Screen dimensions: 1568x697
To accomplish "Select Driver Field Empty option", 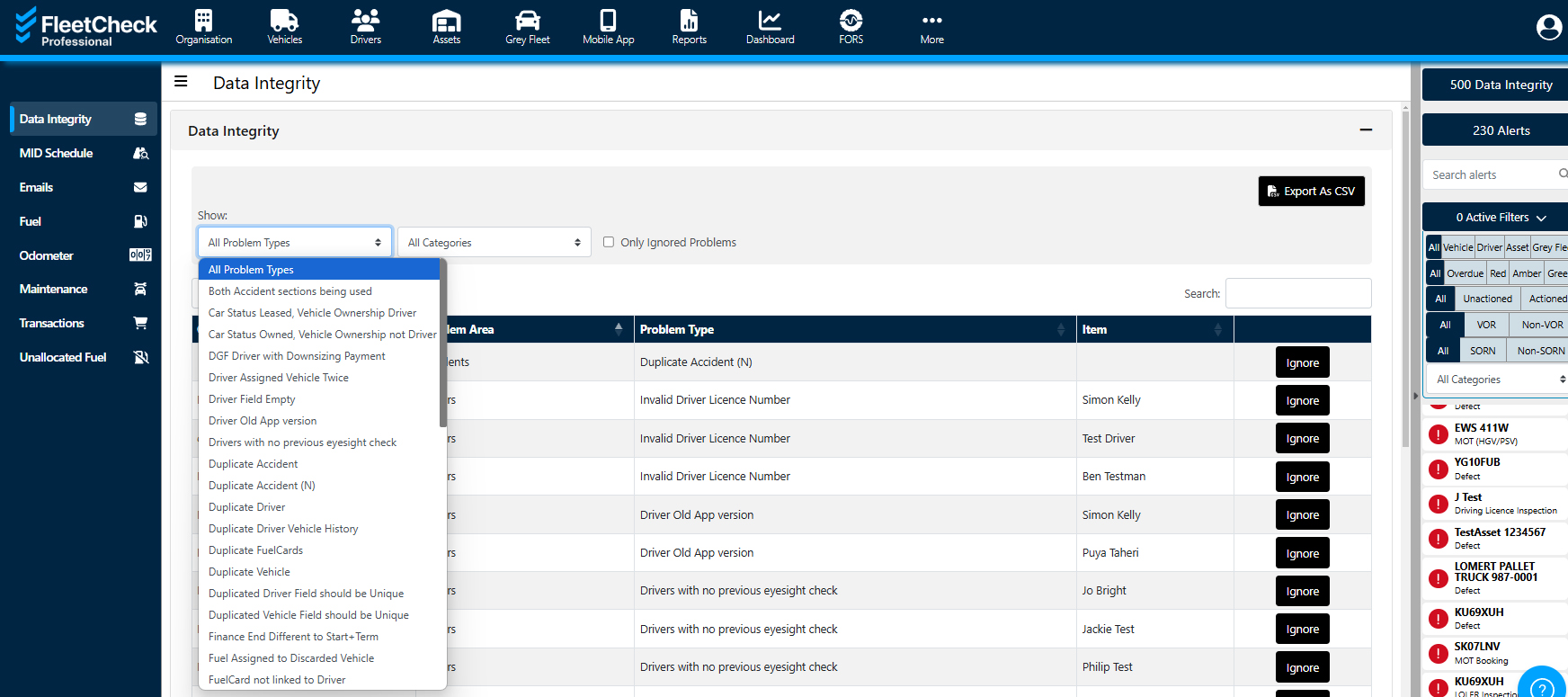I will 319,399.
